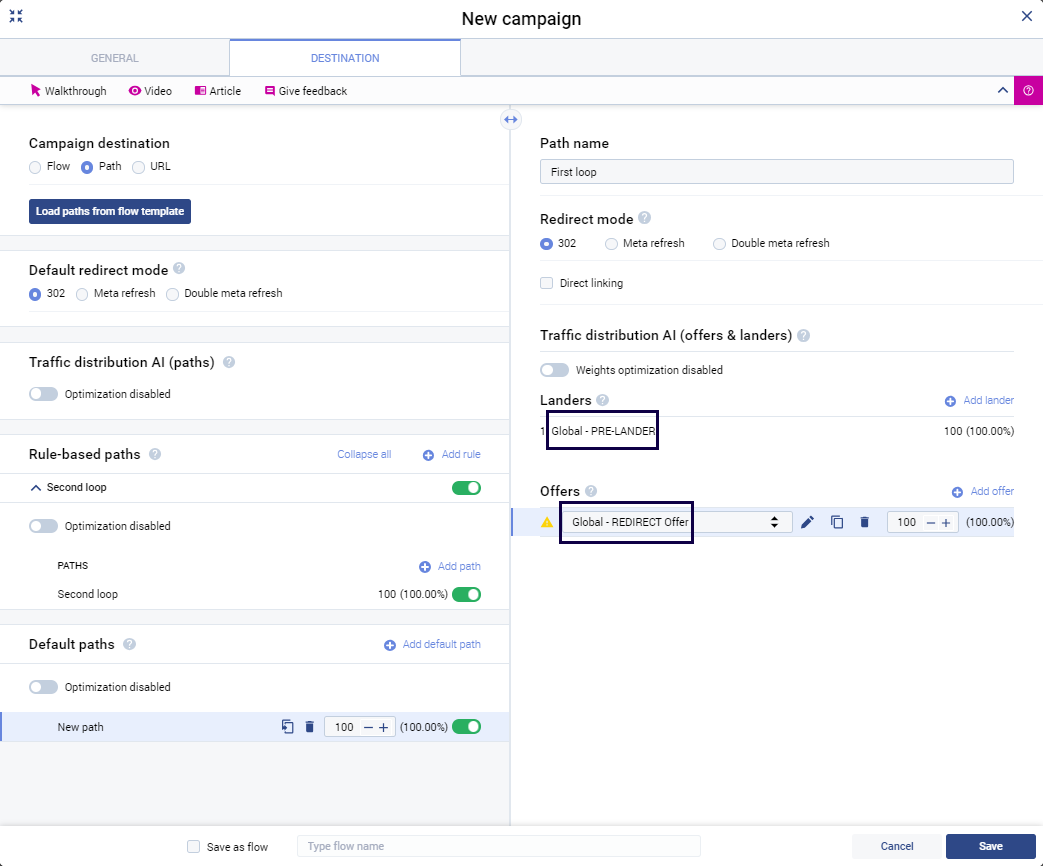Image resolution: width=1043 pixels, height=866 pixels.
Task: Switch to the GENERAL tab
Action: point(114,57)
